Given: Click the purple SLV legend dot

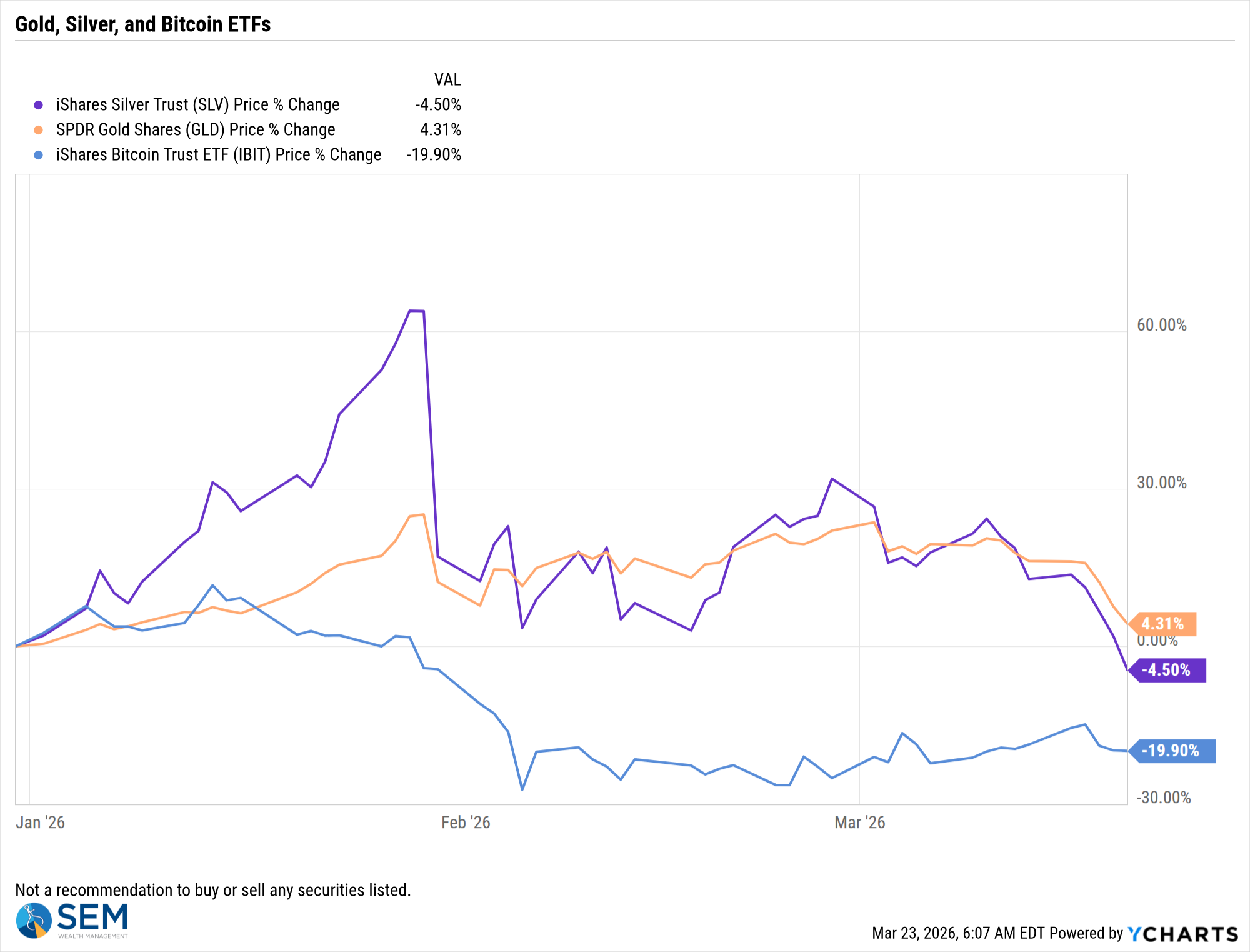Looking at the screenshot, I should (39, 105).
